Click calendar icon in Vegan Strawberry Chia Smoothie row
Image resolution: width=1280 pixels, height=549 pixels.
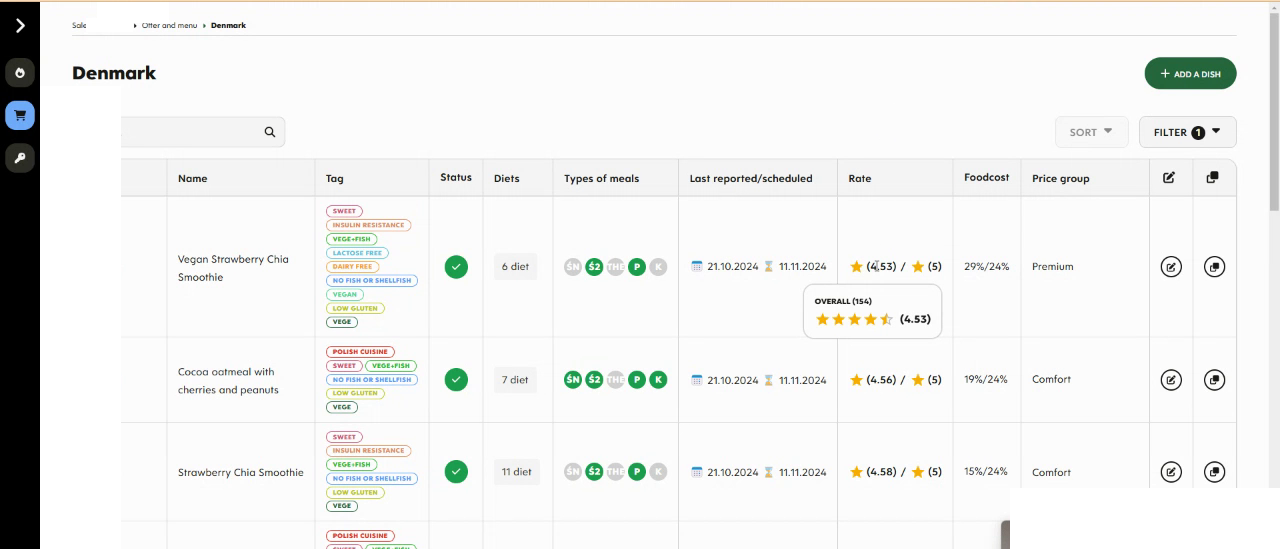coord(697,266)
